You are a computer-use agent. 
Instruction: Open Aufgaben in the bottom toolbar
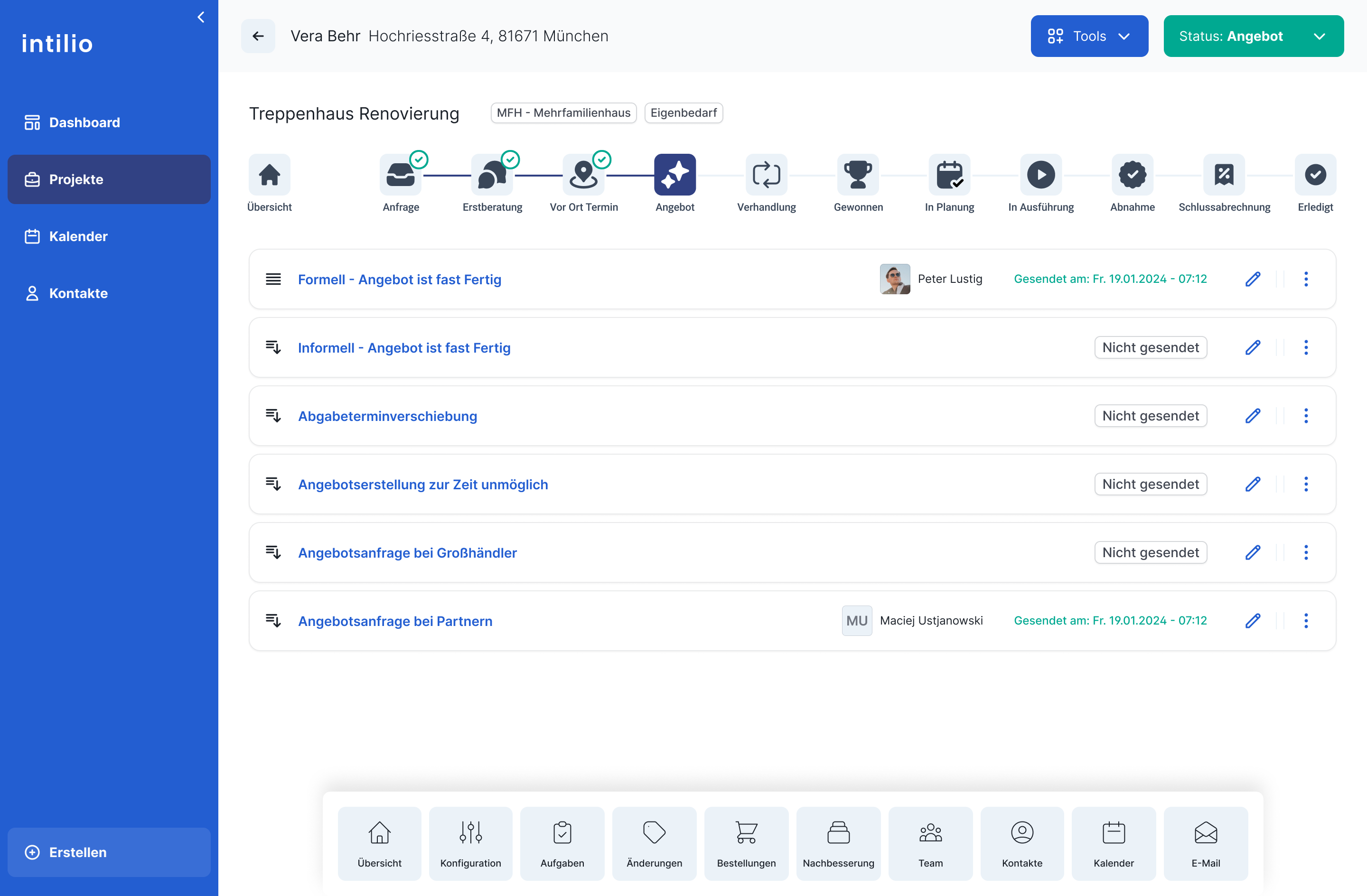(562, 843)
